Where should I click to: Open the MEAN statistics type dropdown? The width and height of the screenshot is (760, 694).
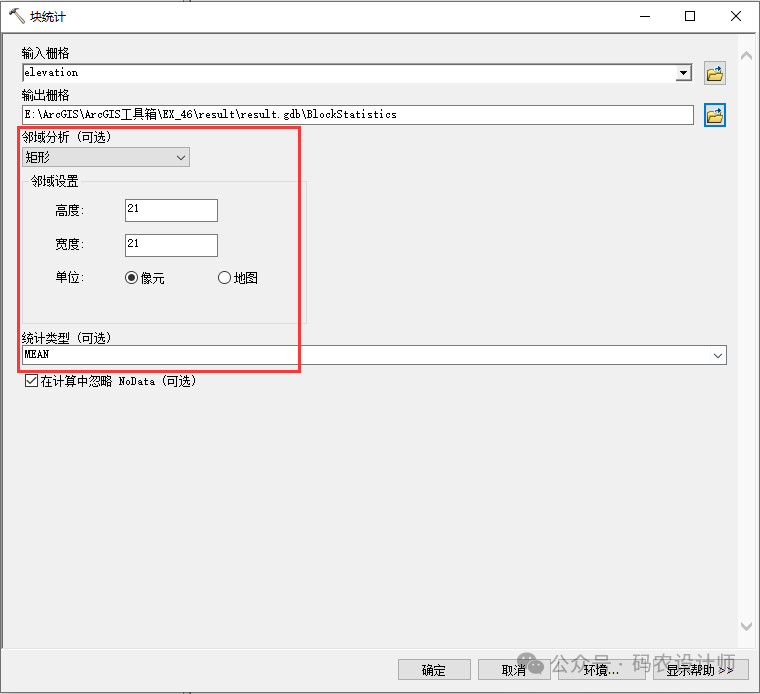pyautogui.click(x=718, y=355)
